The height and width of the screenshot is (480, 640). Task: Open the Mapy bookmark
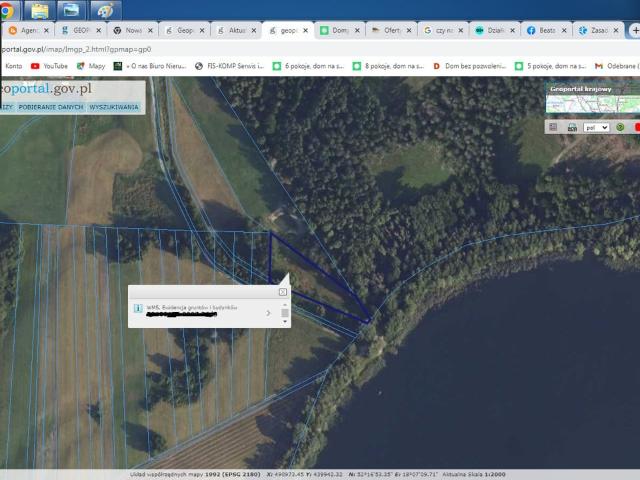click(90, 66)
